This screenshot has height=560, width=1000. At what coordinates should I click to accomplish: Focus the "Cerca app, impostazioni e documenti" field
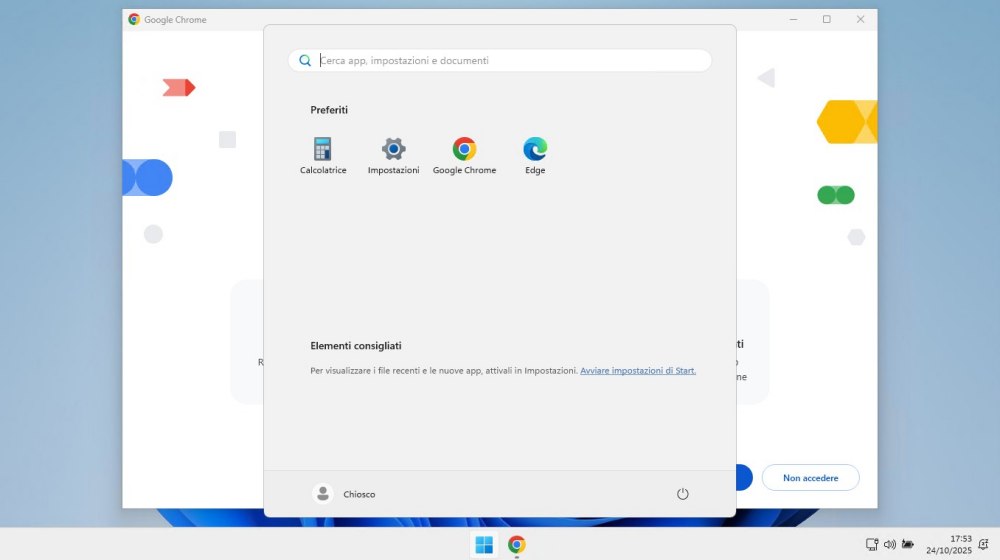point(510,61)
